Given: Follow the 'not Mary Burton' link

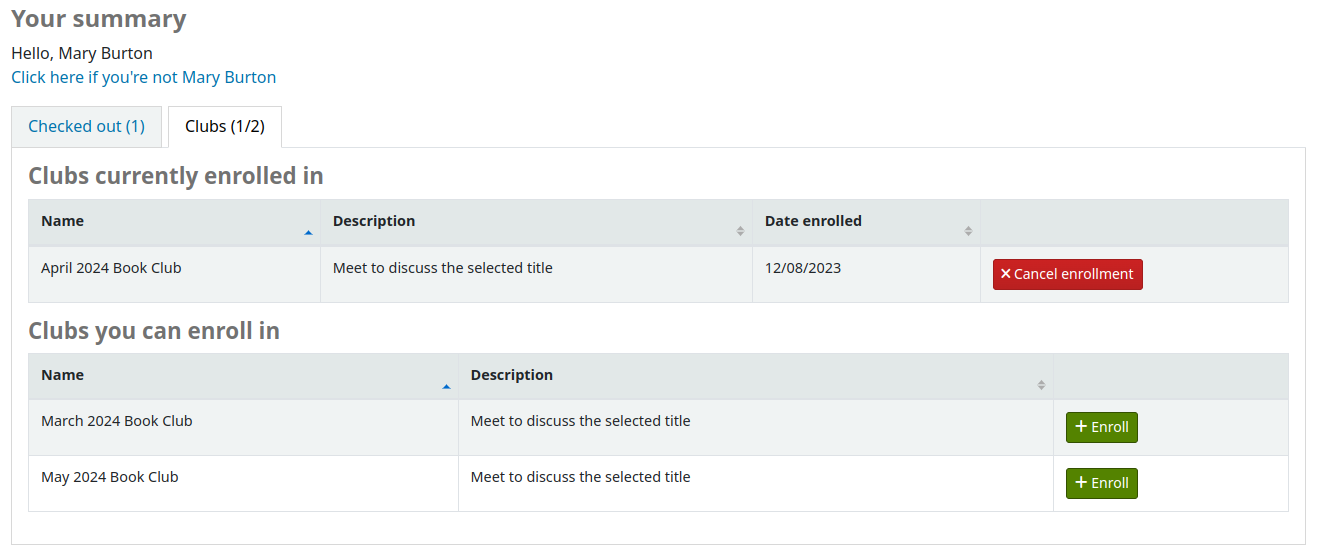Looking at the screenshot, I should (x=143, y=77).
